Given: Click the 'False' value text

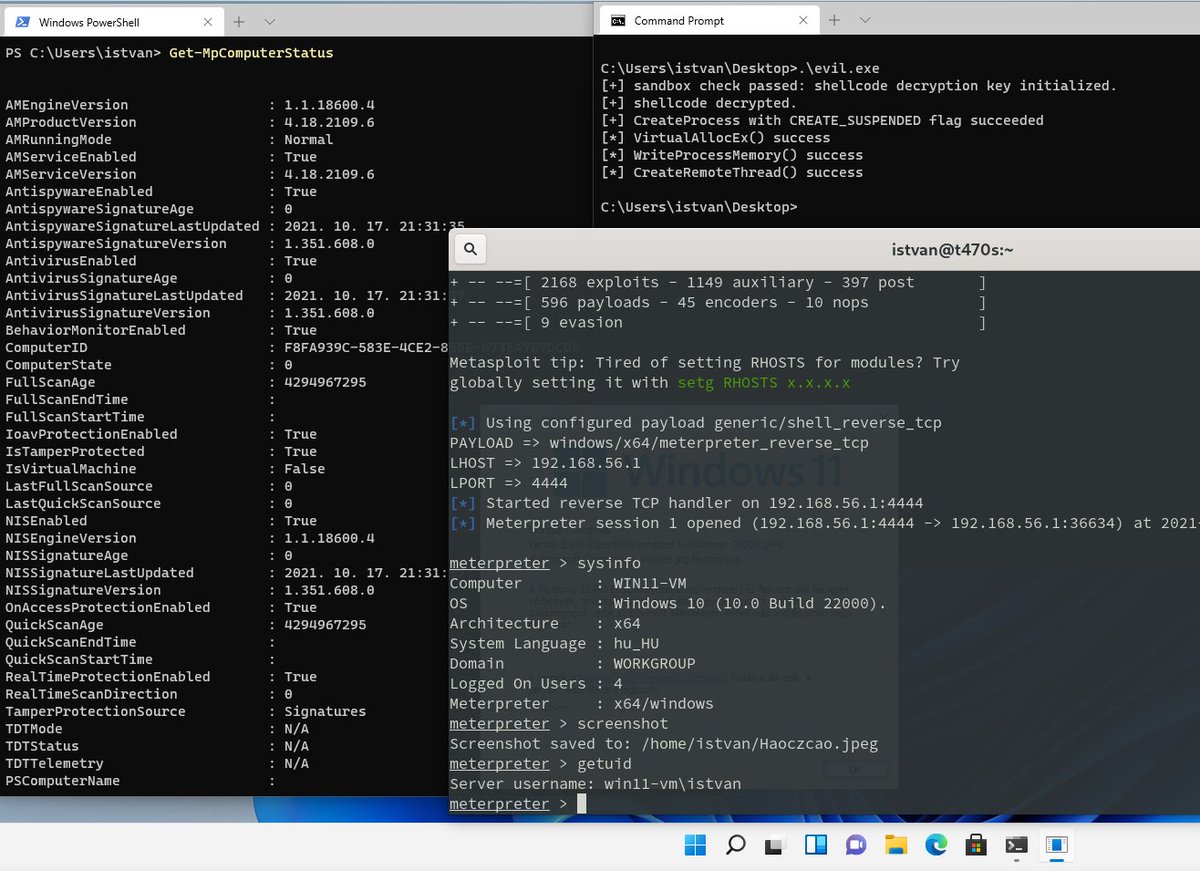Looking at the screenshot, I should (305, 469).
